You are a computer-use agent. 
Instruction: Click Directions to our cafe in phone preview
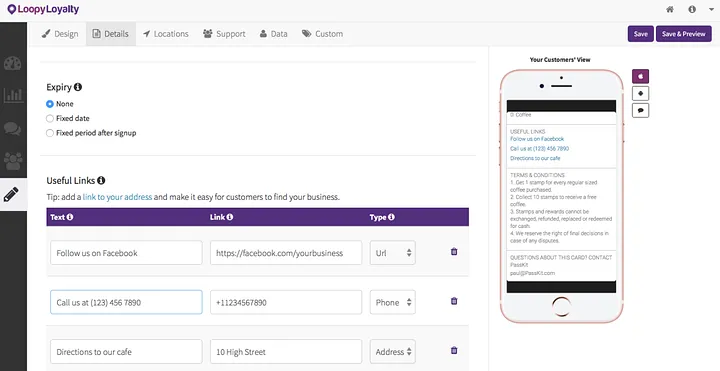tap(535, 158)
